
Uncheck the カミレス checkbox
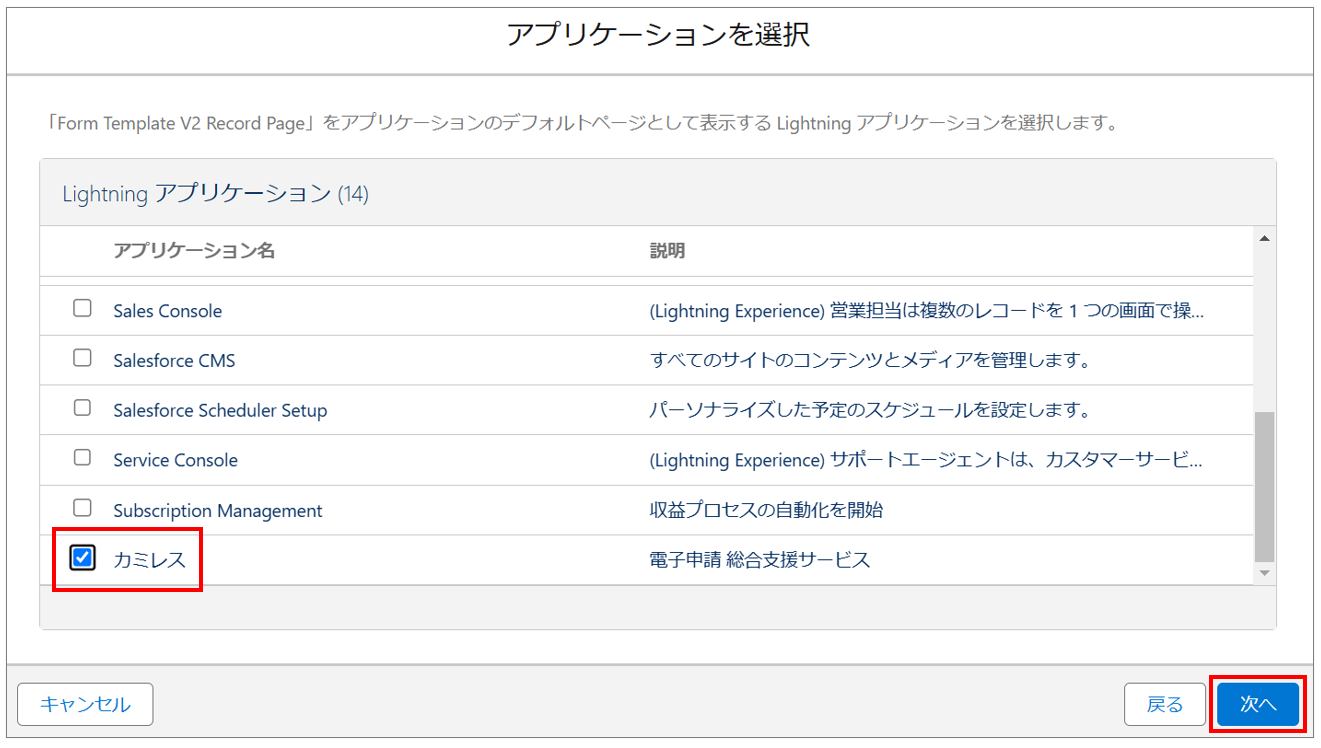(83, 558)
